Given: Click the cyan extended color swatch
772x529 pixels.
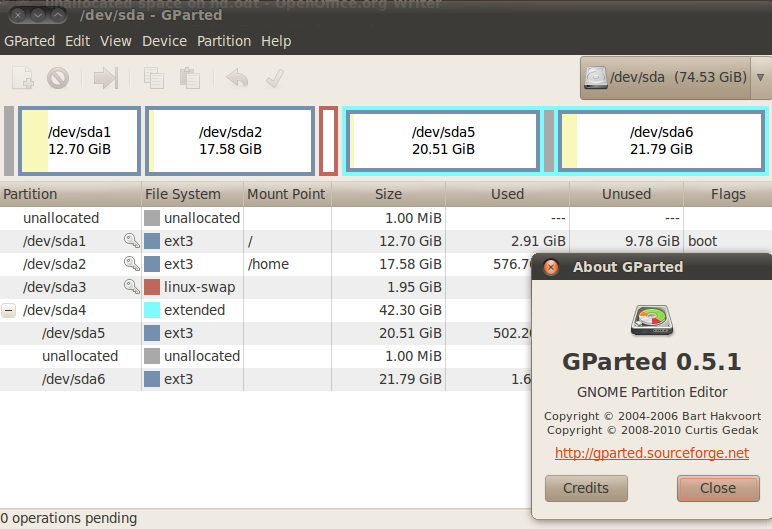Looking at the screenshot, I should point(152,310).
